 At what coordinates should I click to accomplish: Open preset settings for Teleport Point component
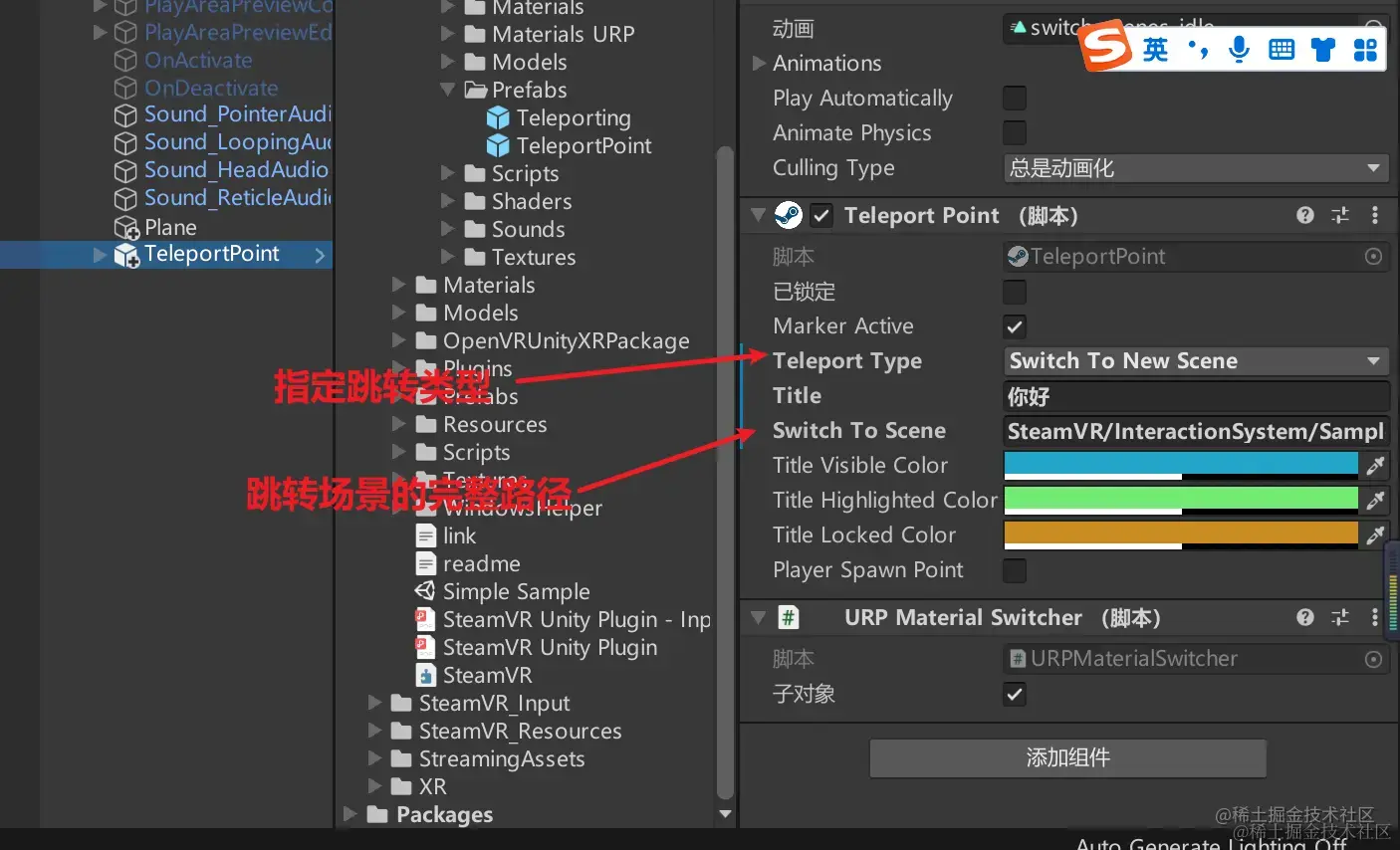pos(1340,215)
